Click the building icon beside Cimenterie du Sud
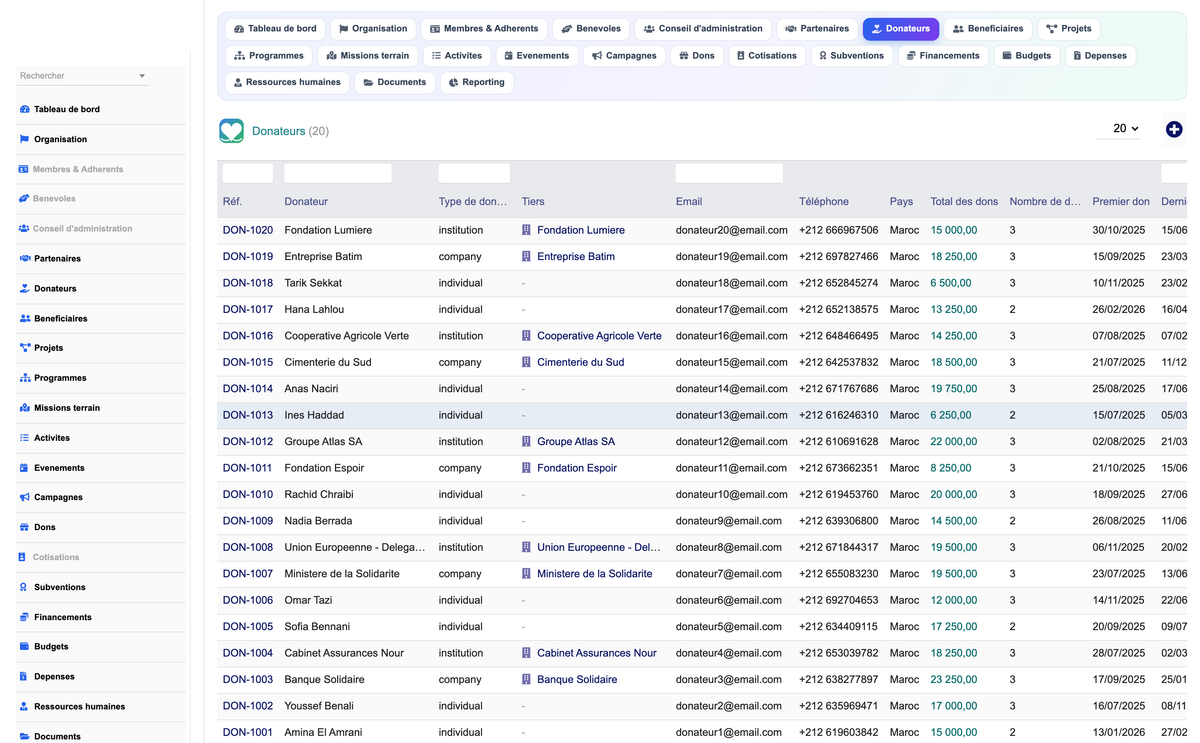 (x=526, y=362)
